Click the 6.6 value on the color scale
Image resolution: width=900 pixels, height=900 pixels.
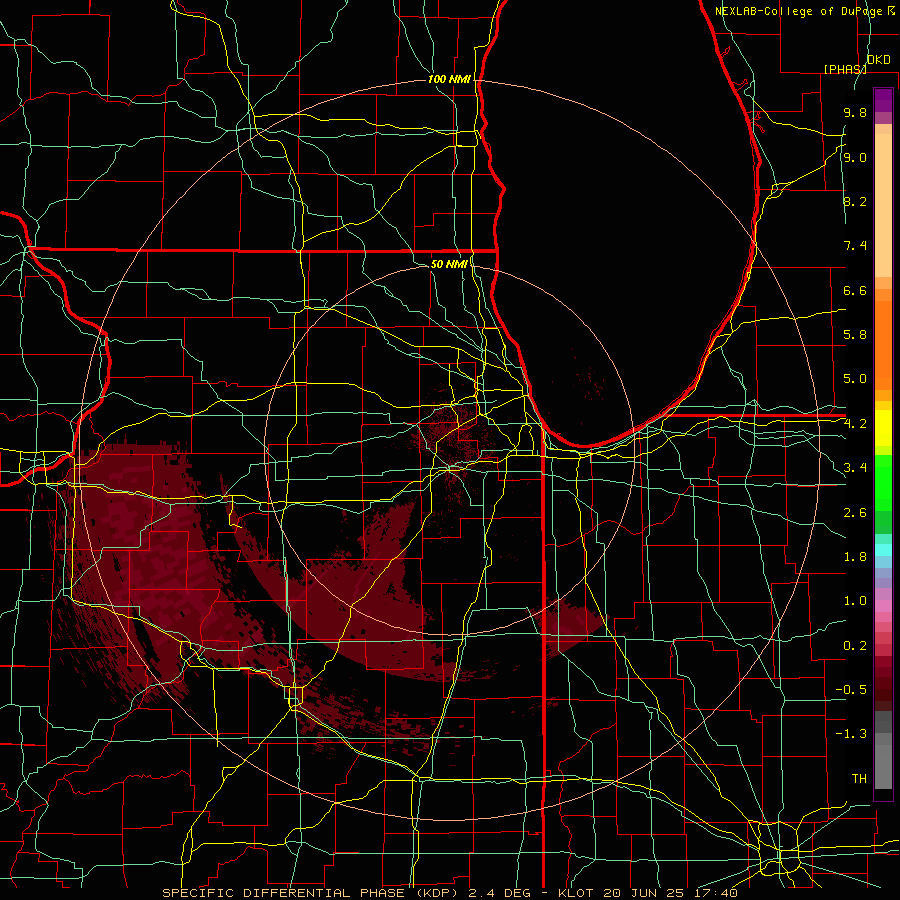(855, 290)
